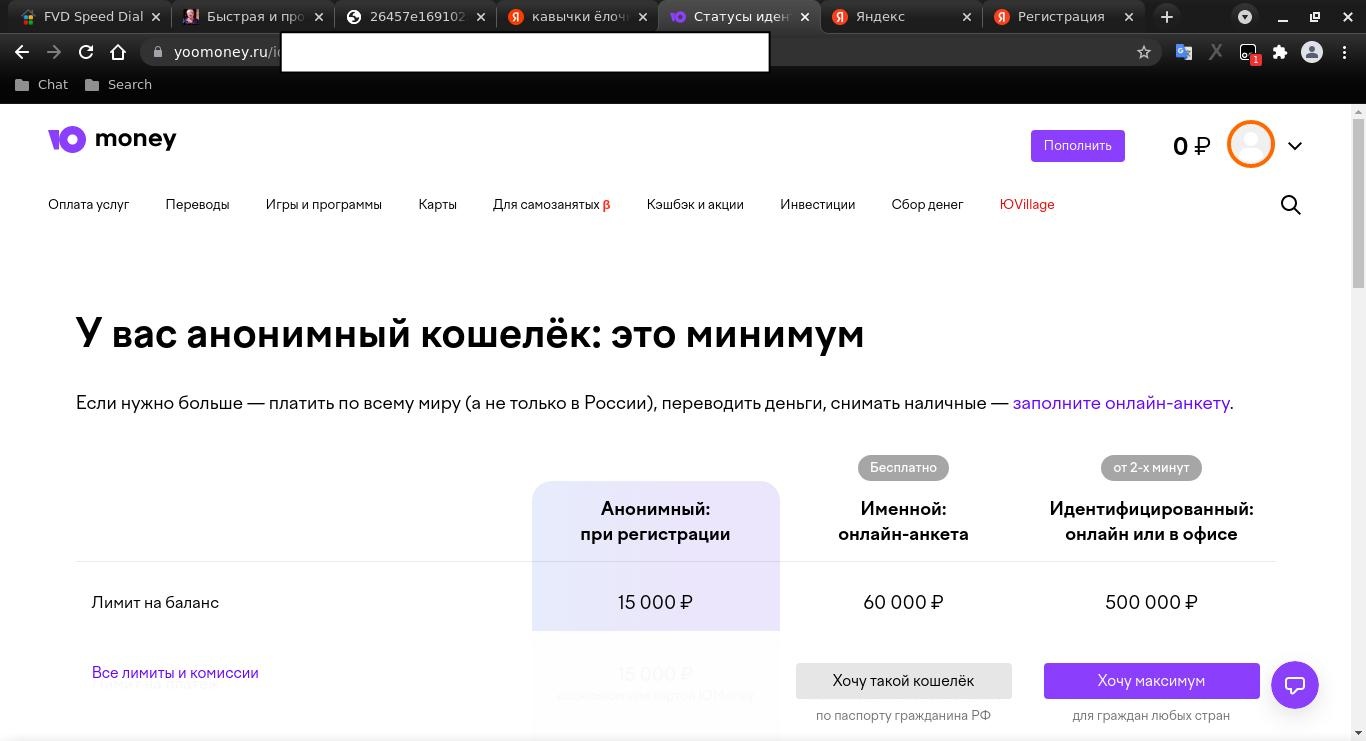Open the заполните онлайн-анкету link
This screenshot has width=1366, height=741.
tap(1121, 403)
